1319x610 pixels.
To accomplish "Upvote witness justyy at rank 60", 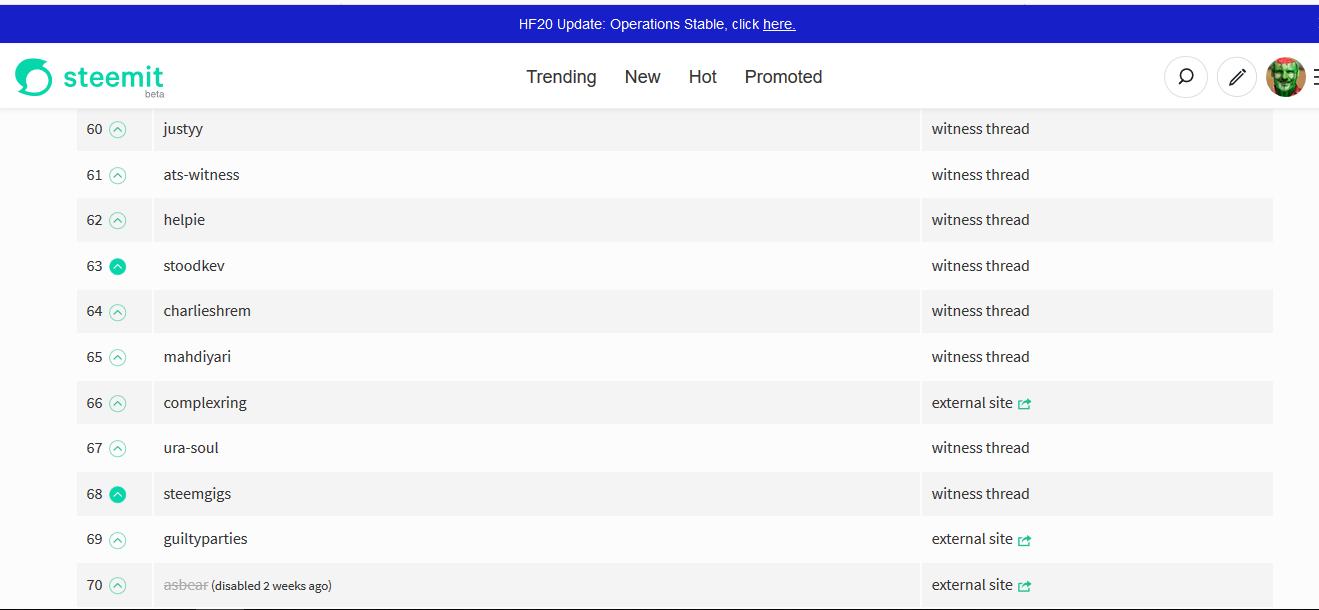I will (x=118, y=129).
